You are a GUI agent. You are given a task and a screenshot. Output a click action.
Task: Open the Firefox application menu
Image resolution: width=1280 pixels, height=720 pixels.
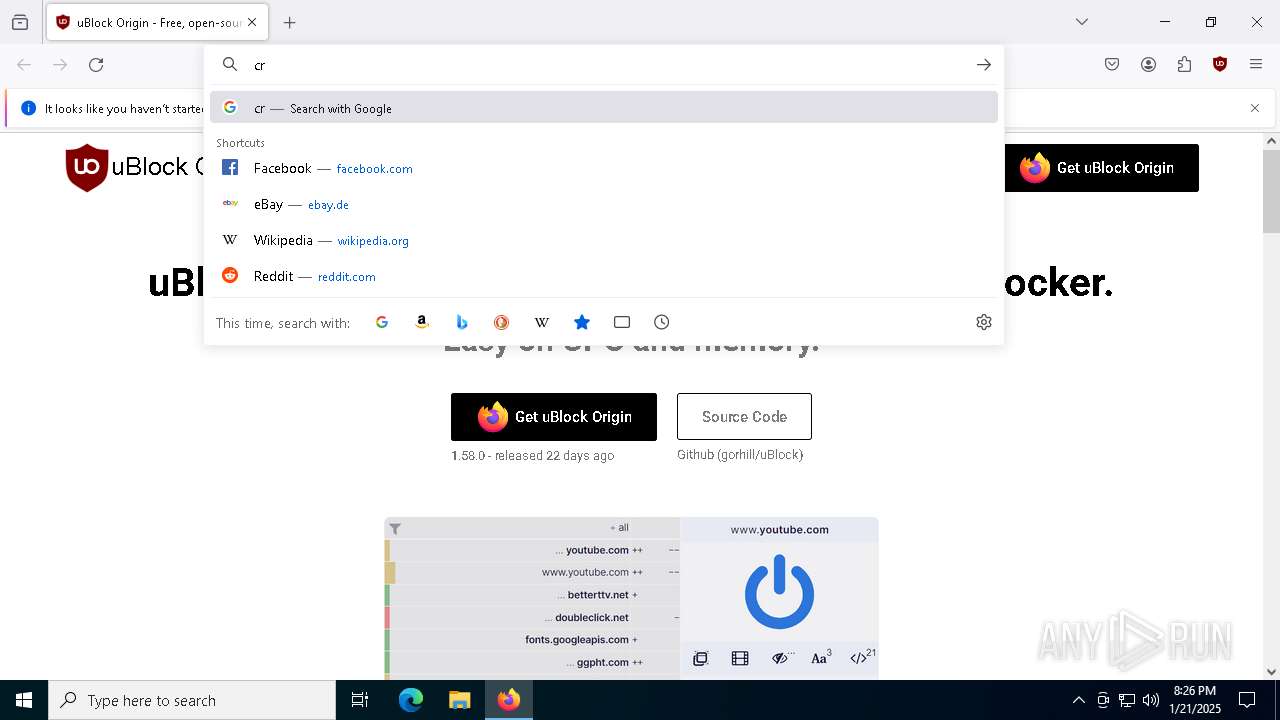[x=1256, y=65]
